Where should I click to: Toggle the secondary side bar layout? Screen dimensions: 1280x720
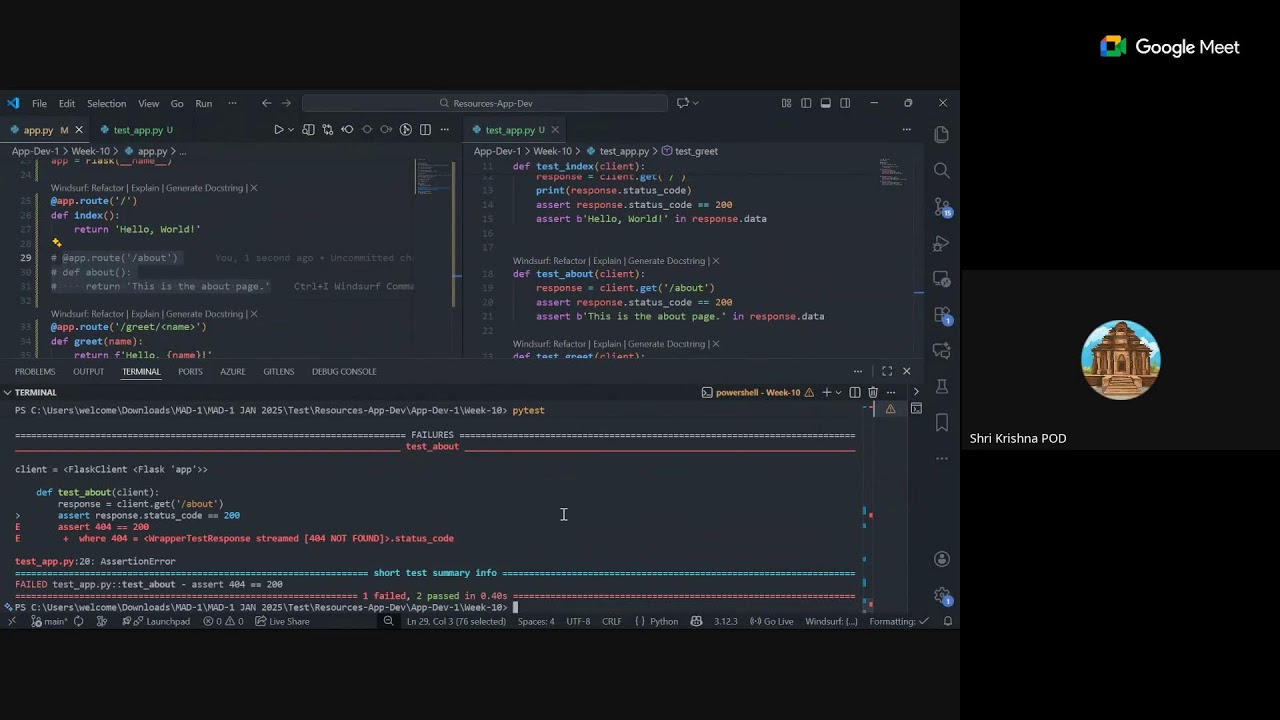845,103
